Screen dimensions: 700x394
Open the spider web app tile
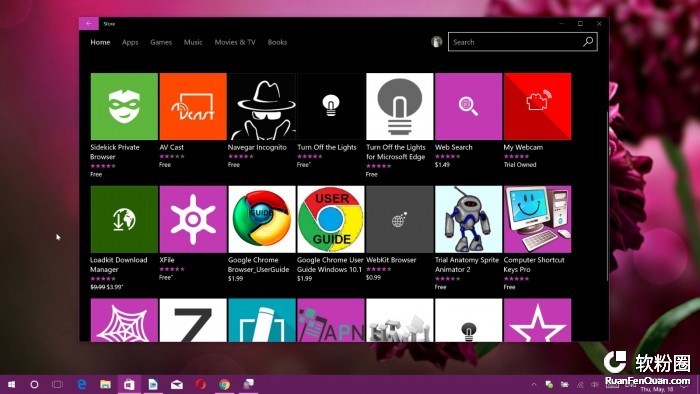pos(124,320)
